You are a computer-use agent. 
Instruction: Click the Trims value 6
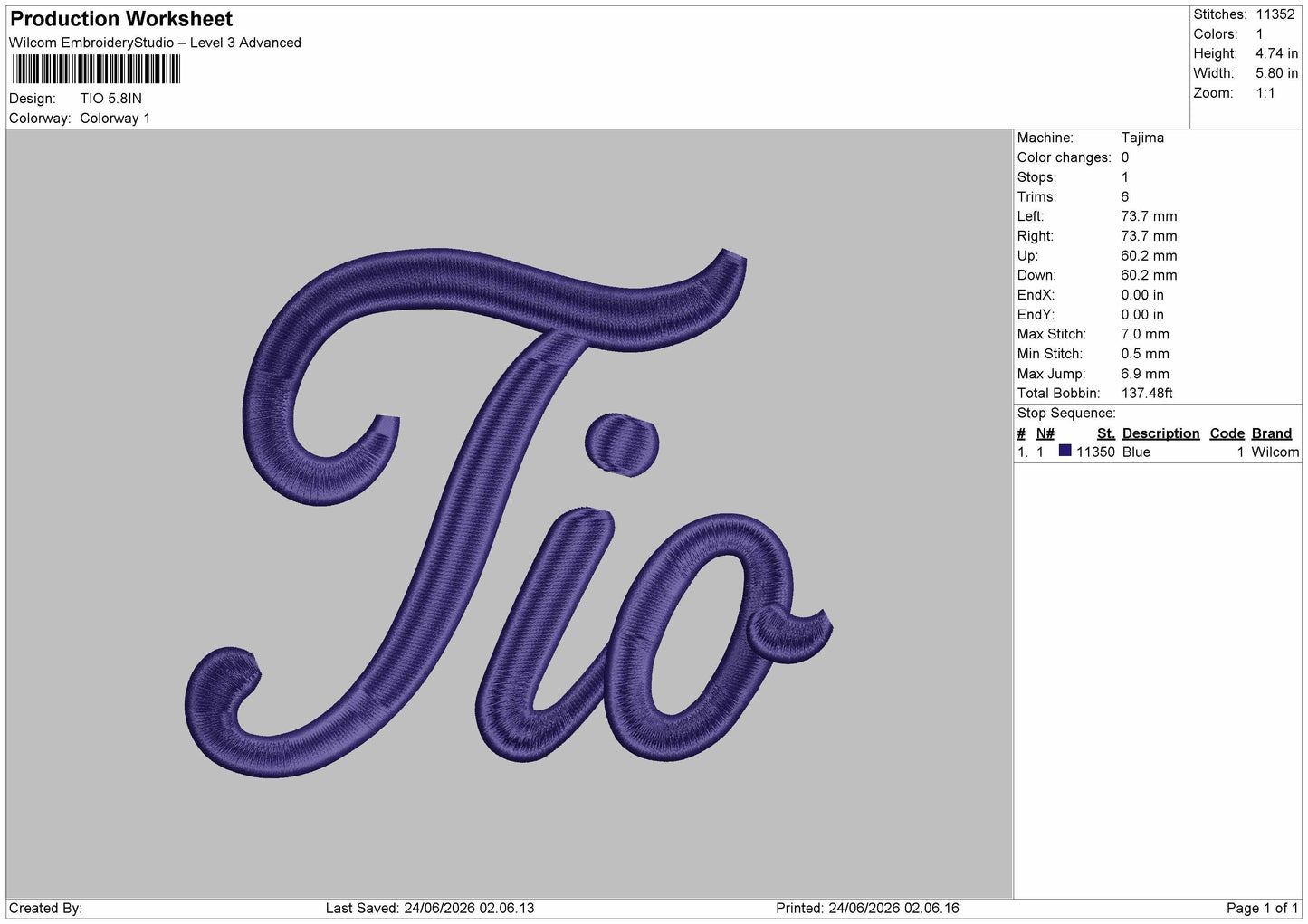coord(1125,196)
